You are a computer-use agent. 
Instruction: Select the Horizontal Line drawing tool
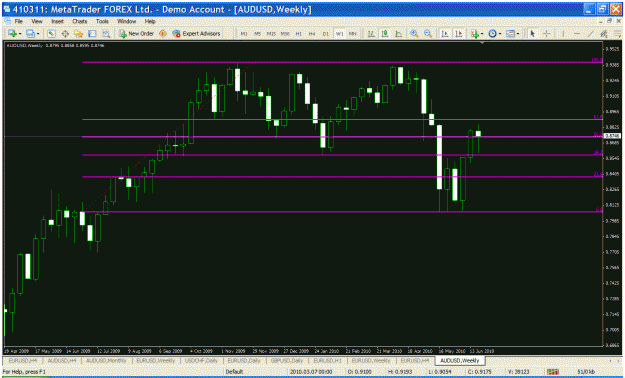[x=576, y=34]
